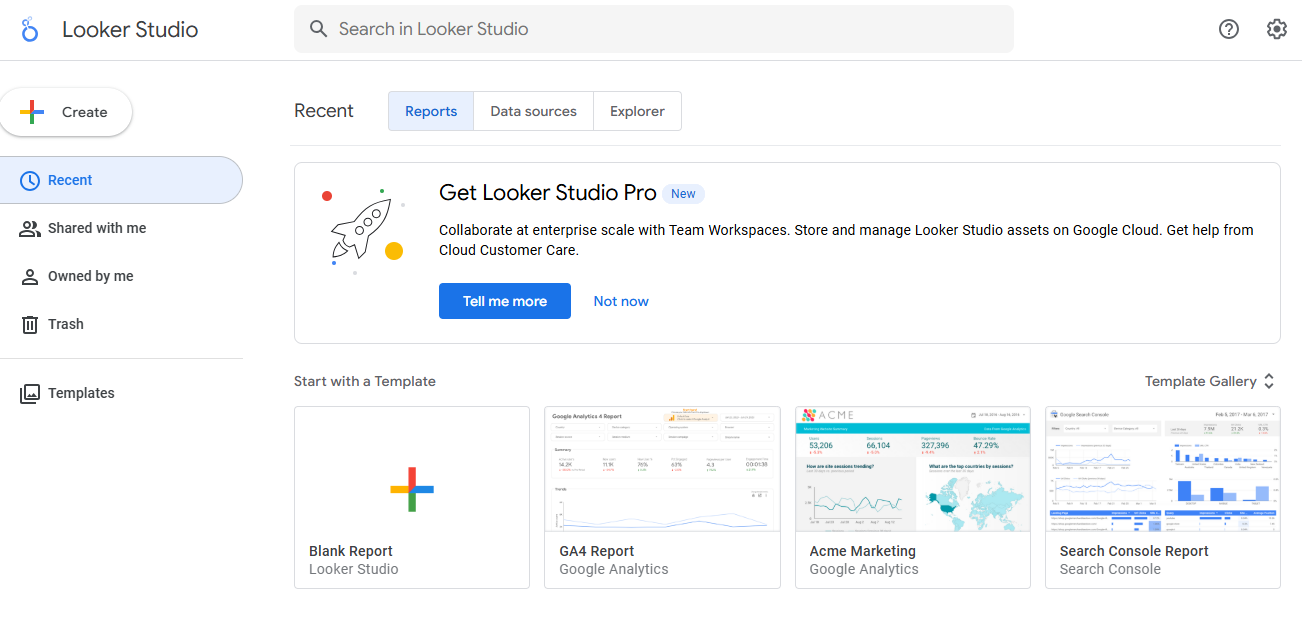
Task: Click the Start with a Template label
Action: (365, 381)
